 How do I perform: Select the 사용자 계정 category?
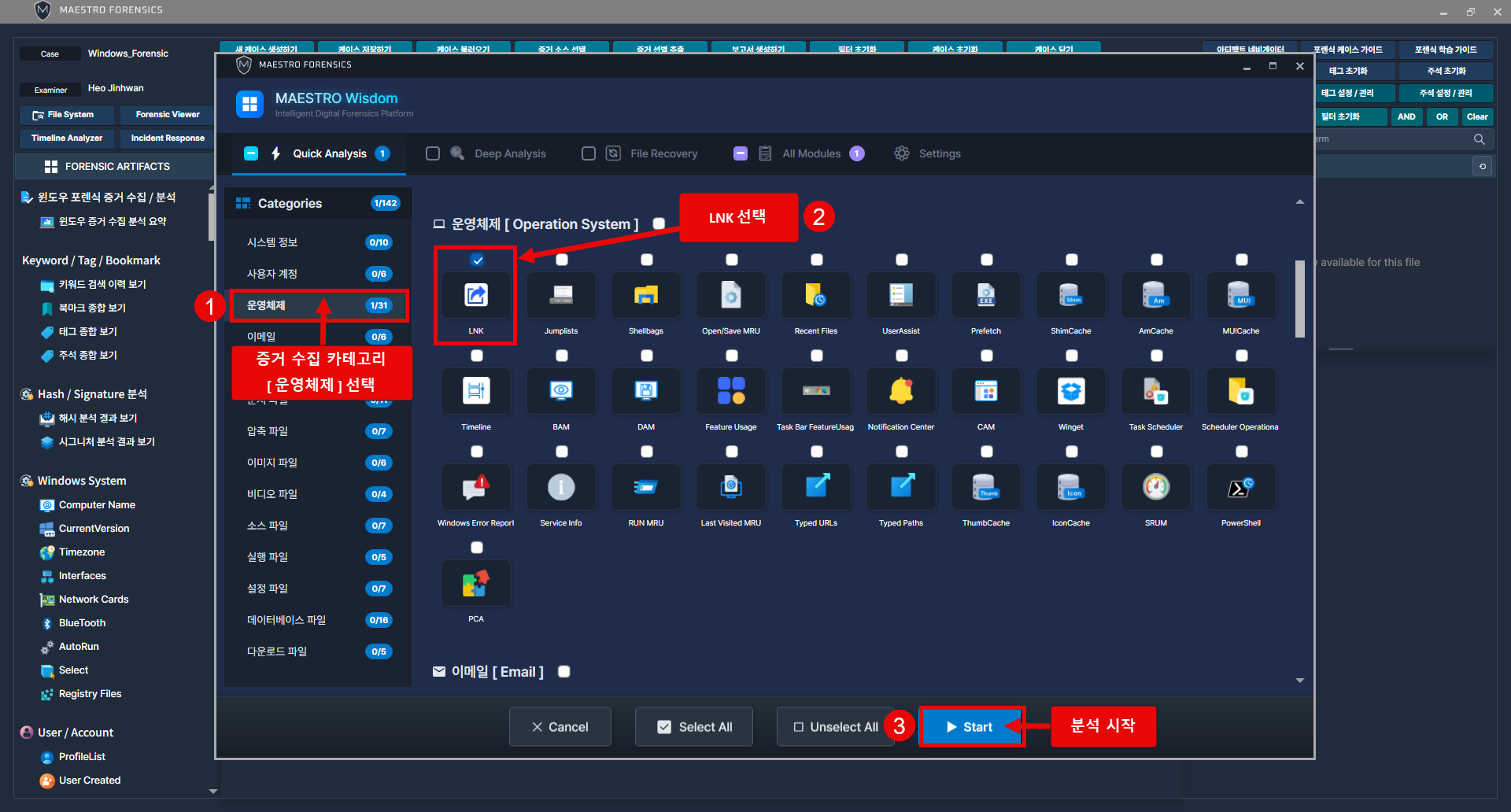319,274
